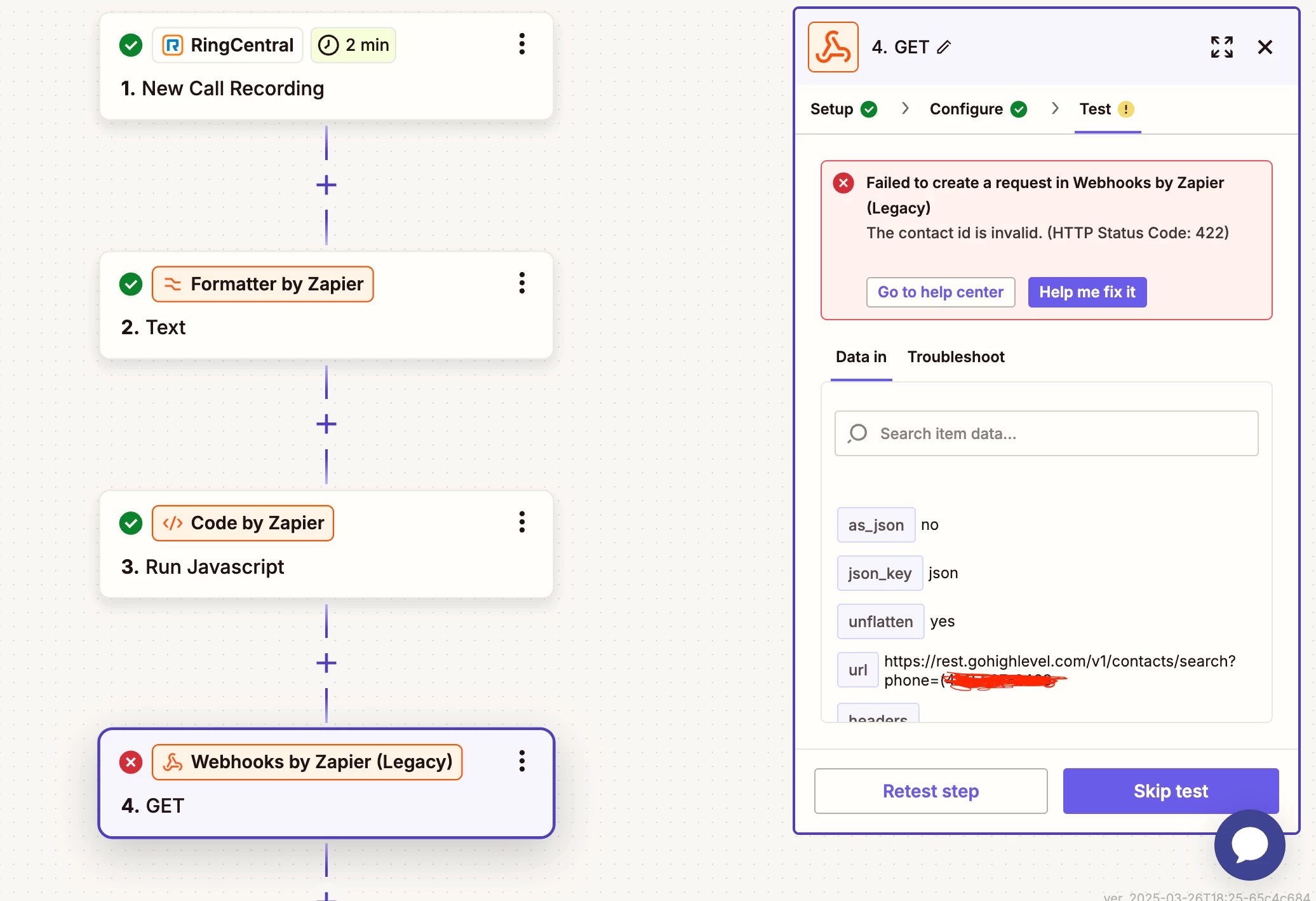Viewport: 1316px width, 901px height.
Task: Expand the step editor panel fullscreen
Action: [1221, 47]
